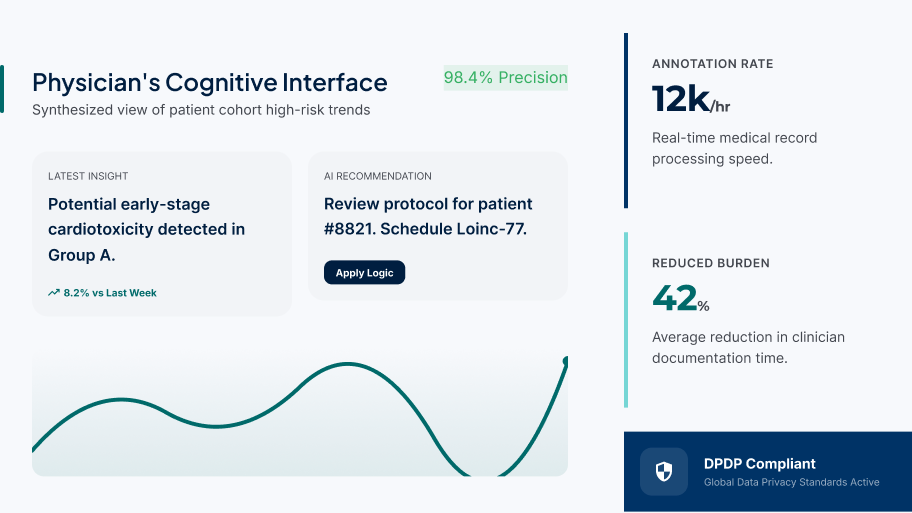The height and width of the screenshot is (513, 912).
Task: Click the trending-up arrow icon beside 8.2%
Action: pyautogui.click(x=54, y=293)
